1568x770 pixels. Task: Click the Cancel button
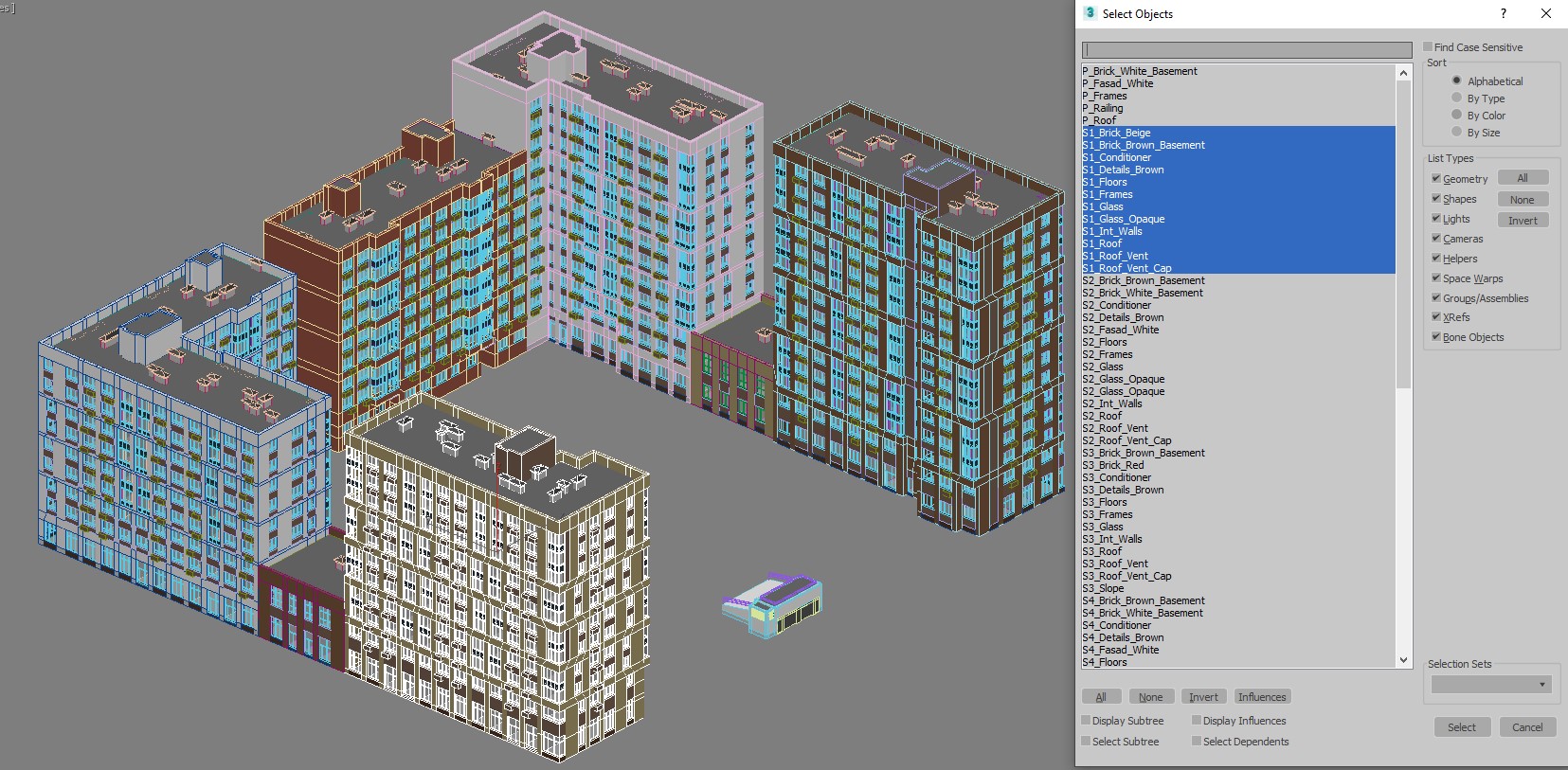(1527, 727)
